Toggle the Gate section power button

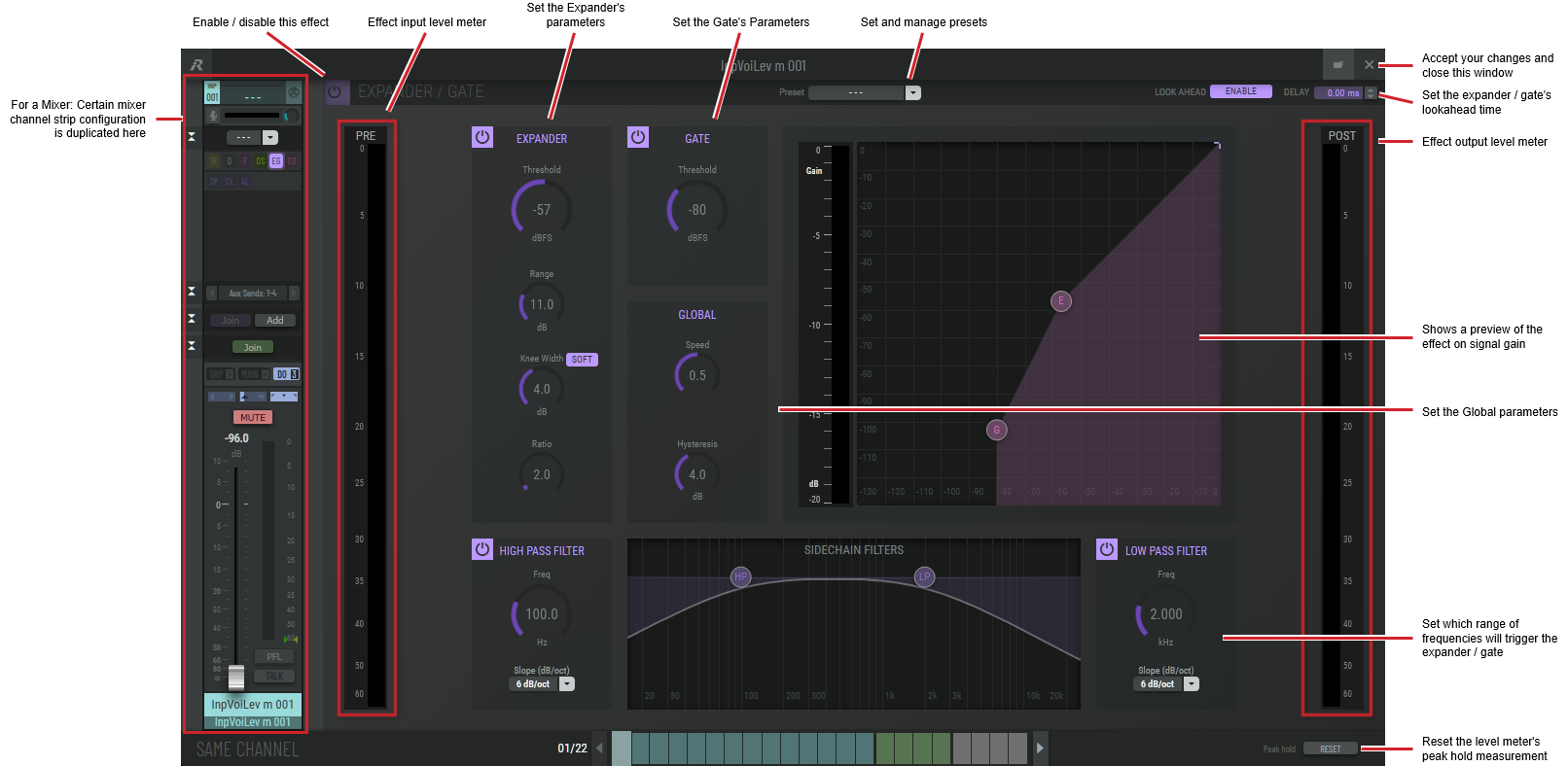point(638,137)
